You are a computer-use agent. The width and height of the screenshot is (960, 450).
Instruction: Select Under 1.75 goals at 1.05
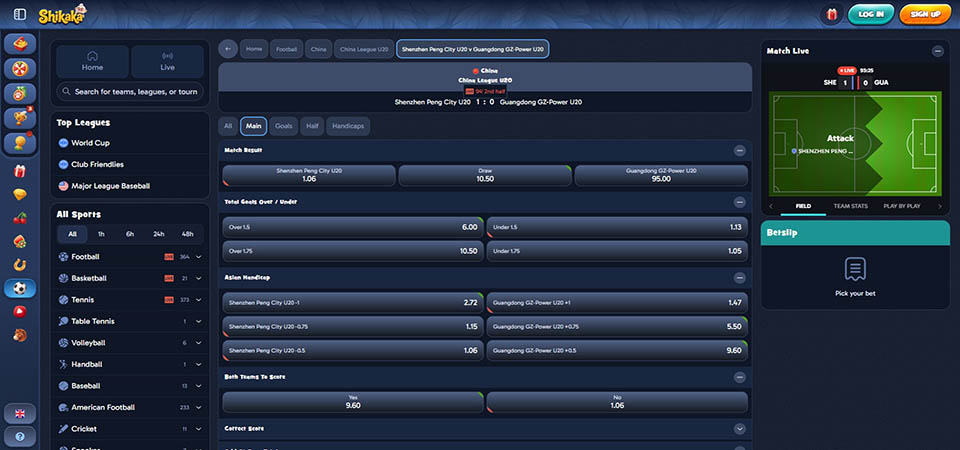[617, 251]
